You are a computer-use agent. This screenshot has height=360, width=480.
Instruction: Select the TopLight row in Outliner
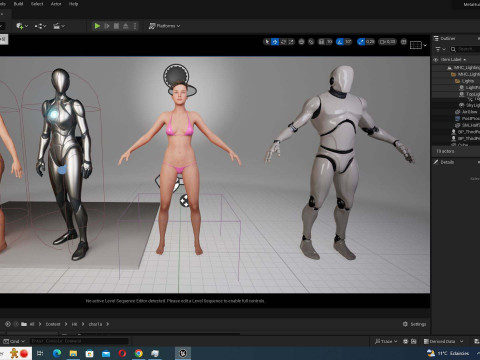[469, 94]
